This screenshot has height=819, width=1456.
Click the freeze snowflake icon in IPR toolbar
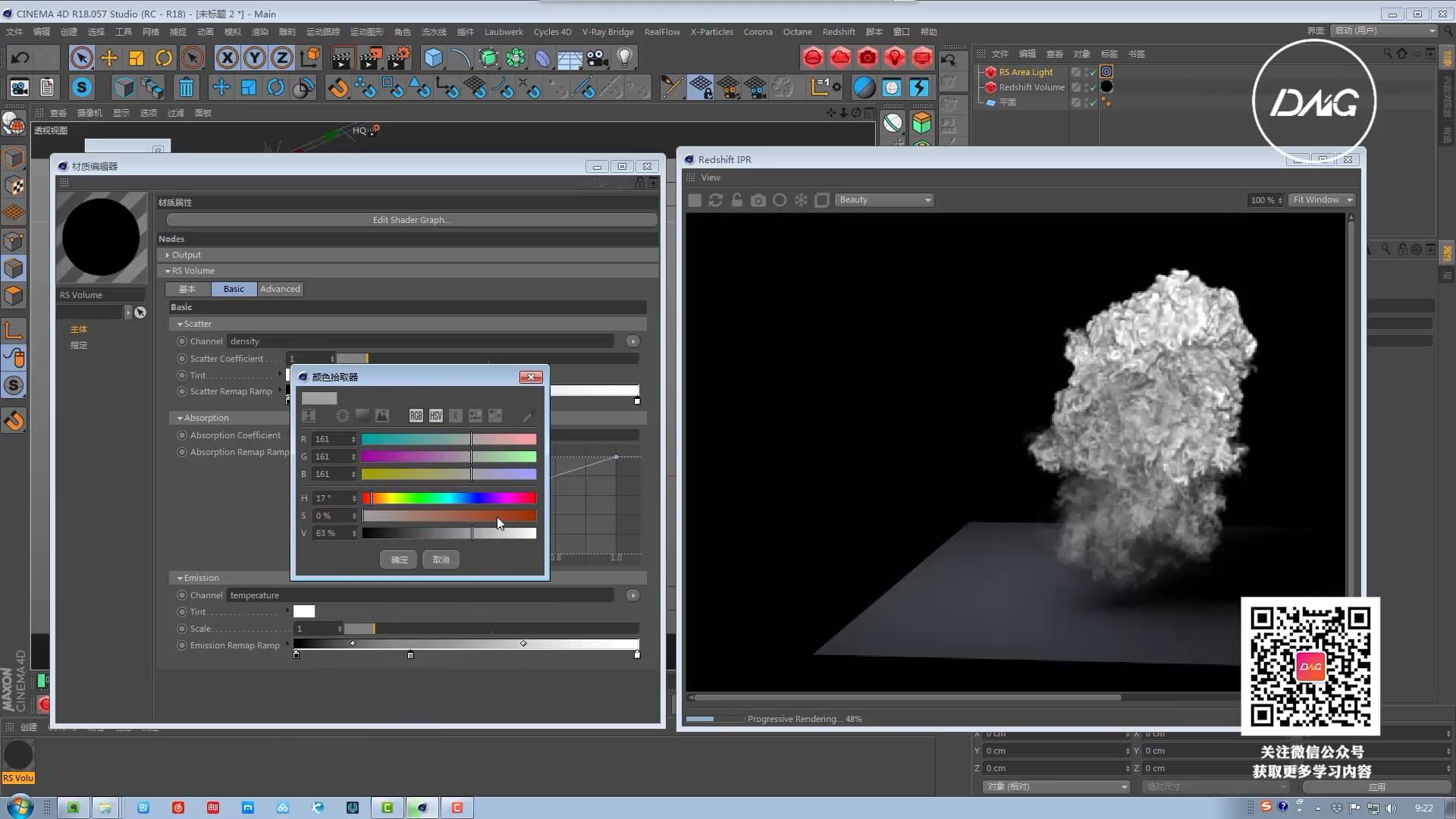(801, 200)
